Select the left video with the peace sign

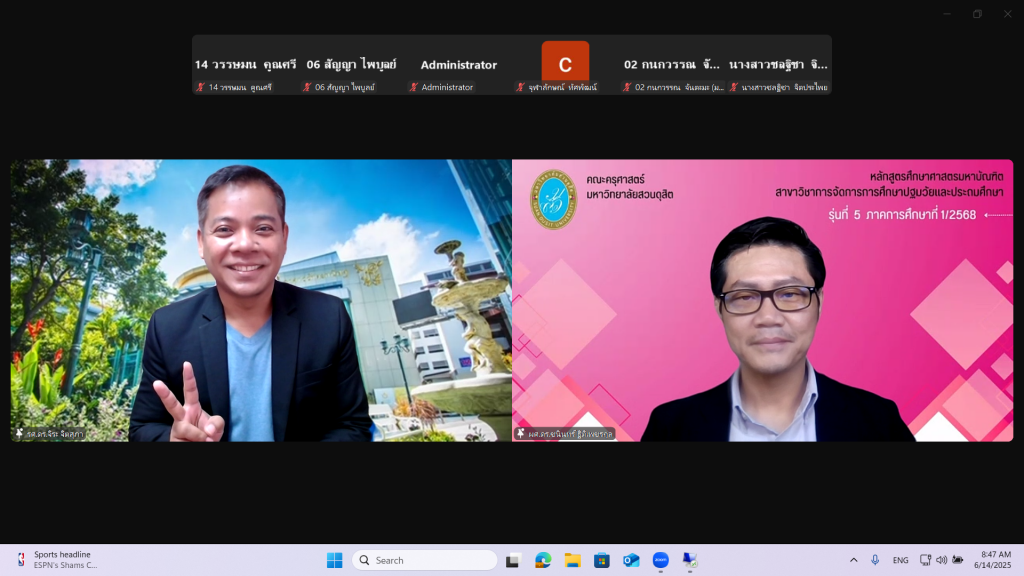261,300
